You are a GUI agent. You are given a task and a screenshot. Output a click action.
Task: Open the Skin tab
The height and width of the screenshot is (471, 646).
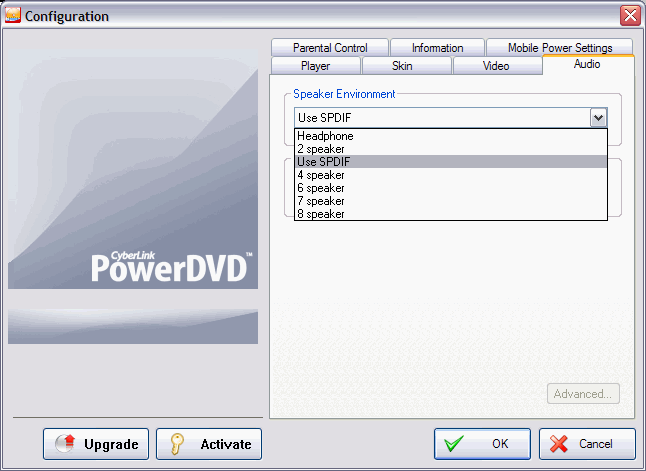tap(406, 66)
